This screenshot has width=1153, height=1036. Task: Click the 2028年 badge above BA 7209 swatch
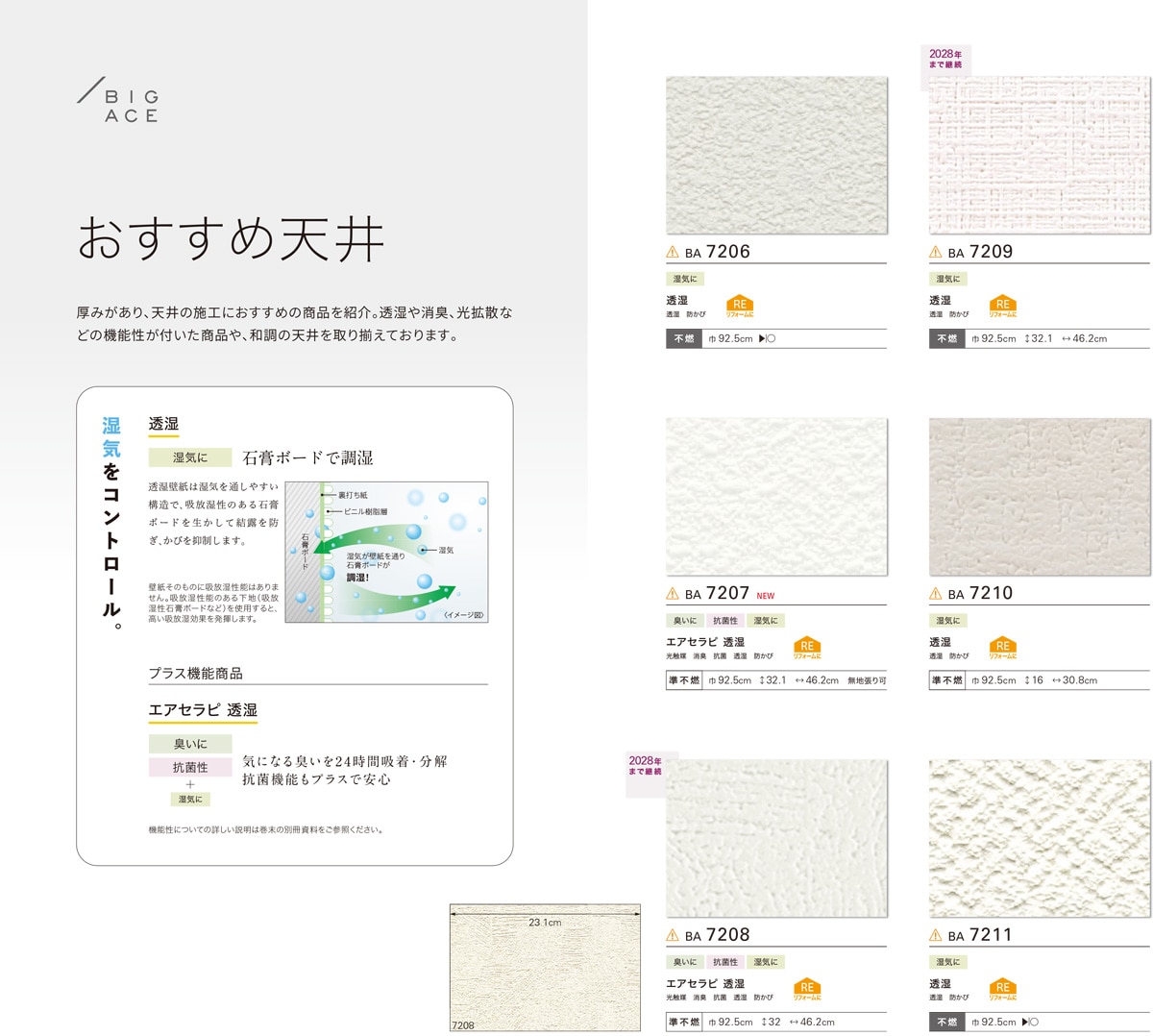(x=944, y=60)
